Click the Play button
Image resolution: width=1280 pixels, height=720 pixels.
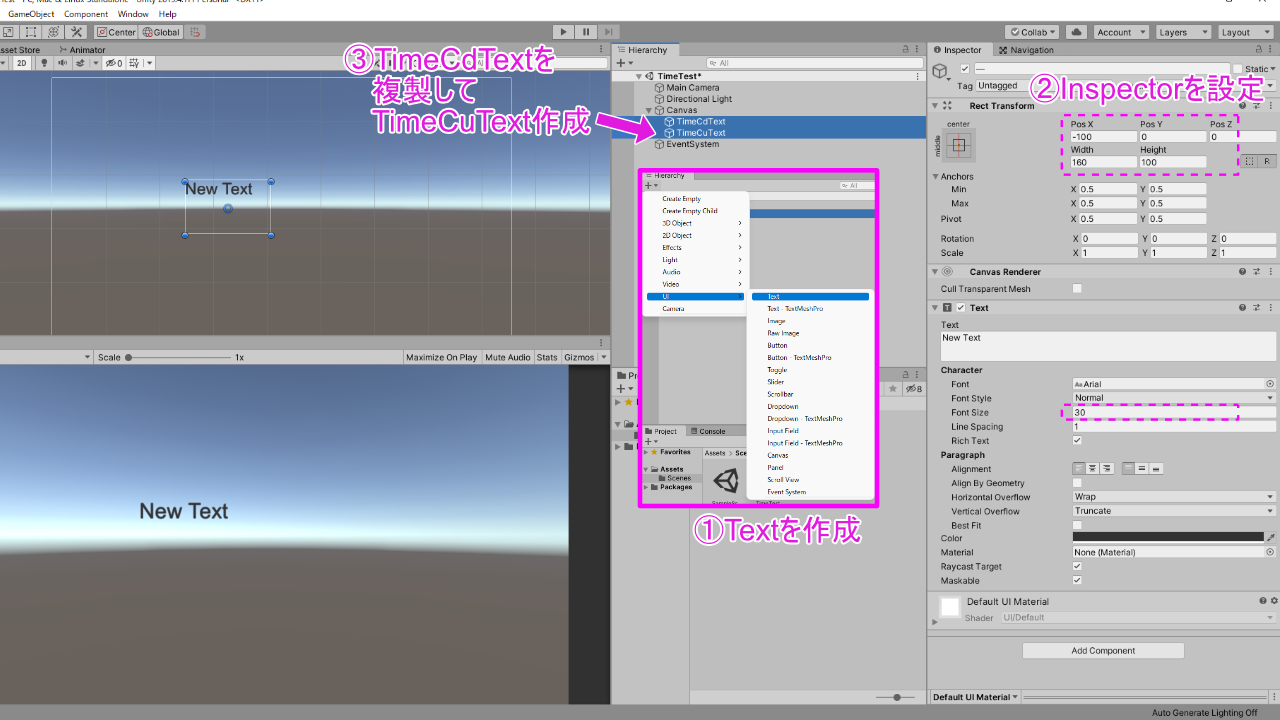click(x=564, y=32)
